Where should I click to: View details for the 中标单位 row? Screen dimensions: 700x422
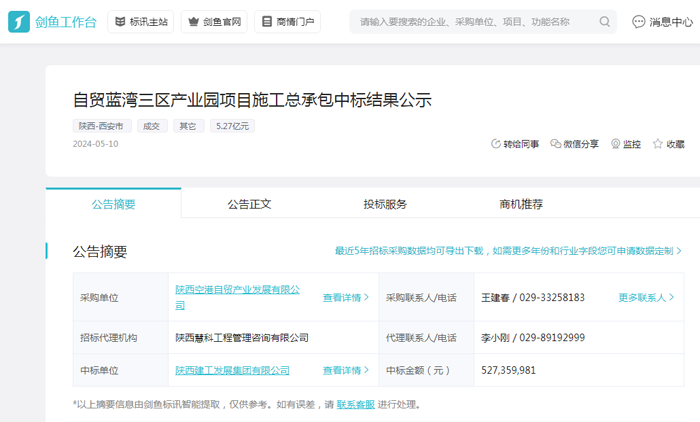346,370
